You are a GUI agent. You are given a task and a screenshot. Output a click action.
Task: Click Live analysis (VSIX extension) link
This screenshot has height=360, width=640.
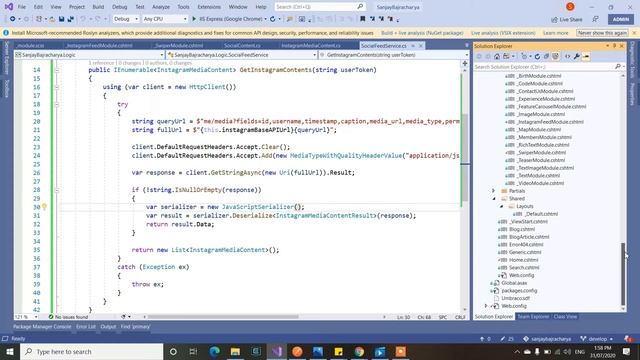click(x=503, y=33)
